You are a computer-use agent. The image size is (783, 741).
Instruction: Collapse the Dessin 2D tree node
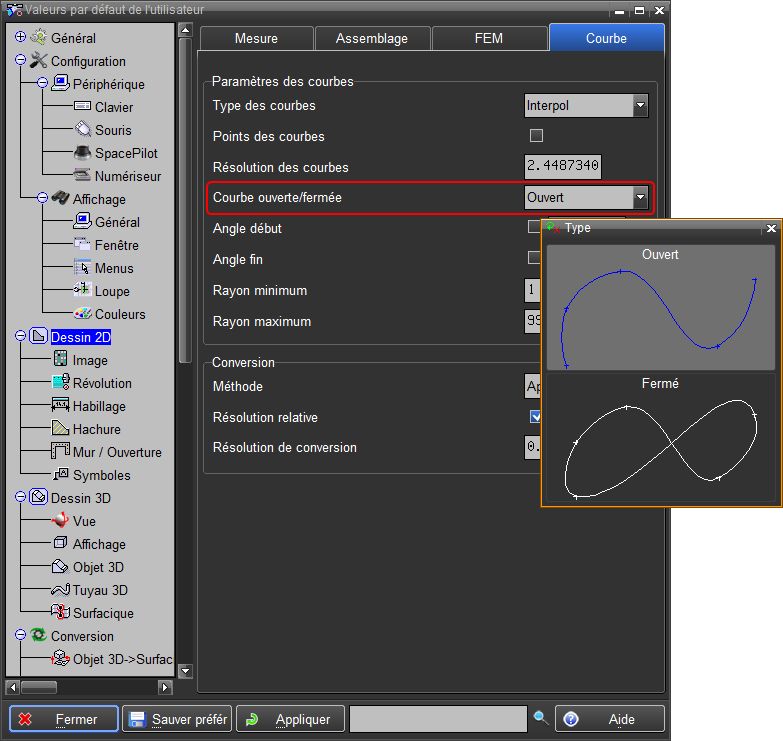[21, 337]
